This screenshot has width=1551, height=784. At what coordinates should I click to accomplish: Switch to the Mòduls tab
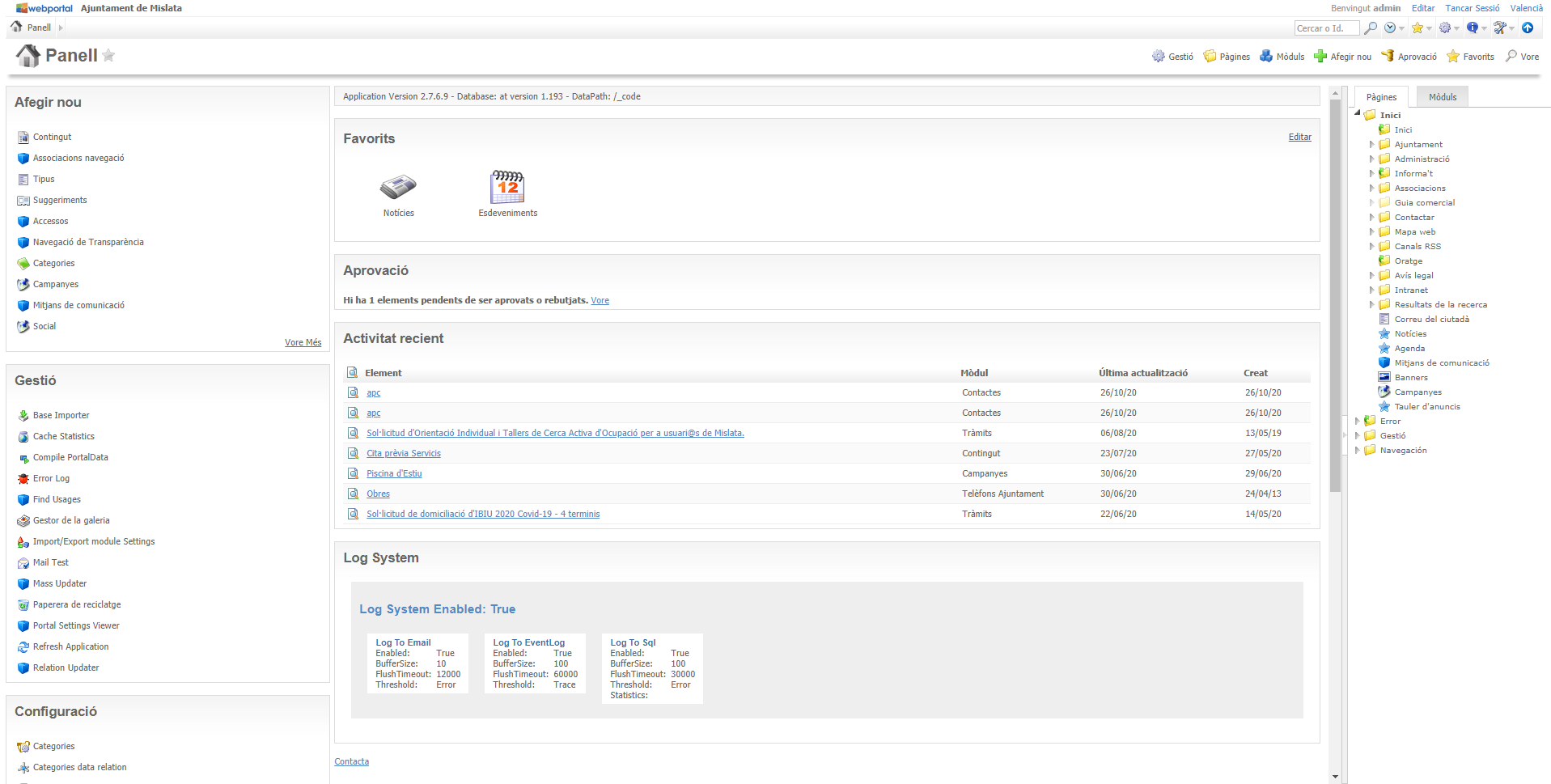(1442, 97)
